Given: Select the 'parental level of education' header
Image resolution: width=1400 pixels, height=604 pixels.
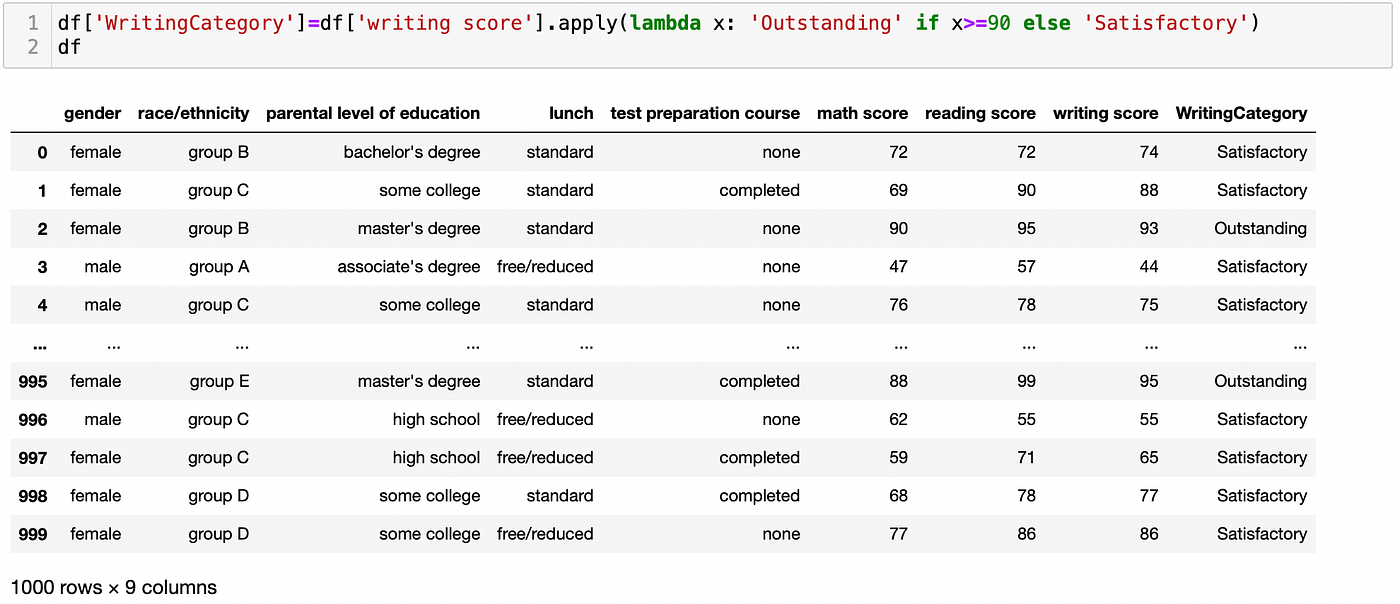Looking at the screenshot, I should 373,113.
